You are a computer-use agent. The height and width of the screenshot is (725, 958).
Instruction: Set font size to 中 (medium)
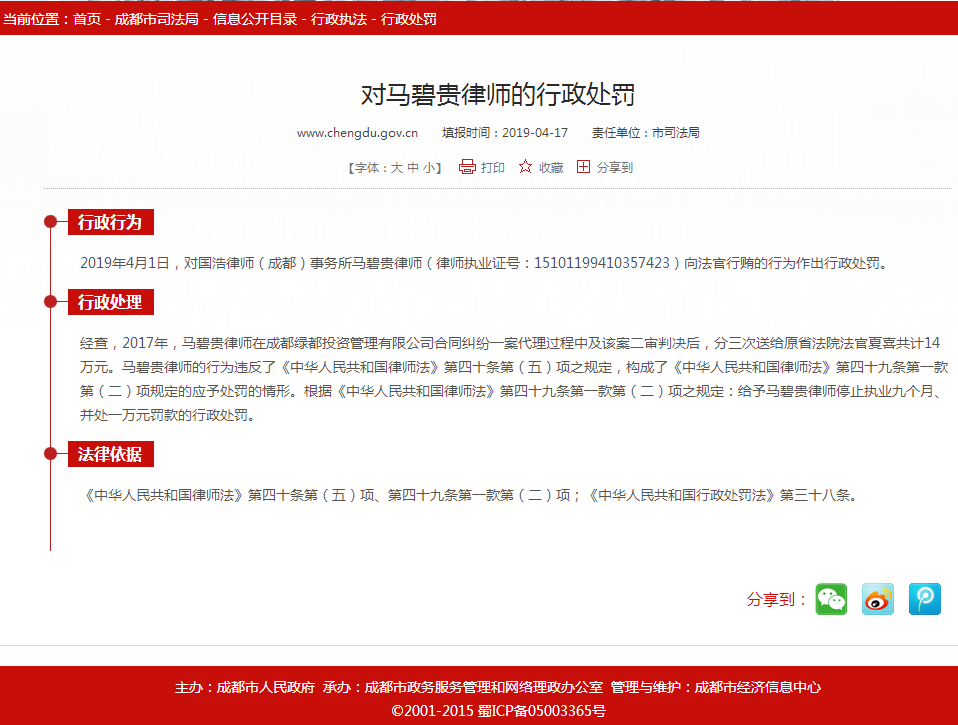[413, 168]
